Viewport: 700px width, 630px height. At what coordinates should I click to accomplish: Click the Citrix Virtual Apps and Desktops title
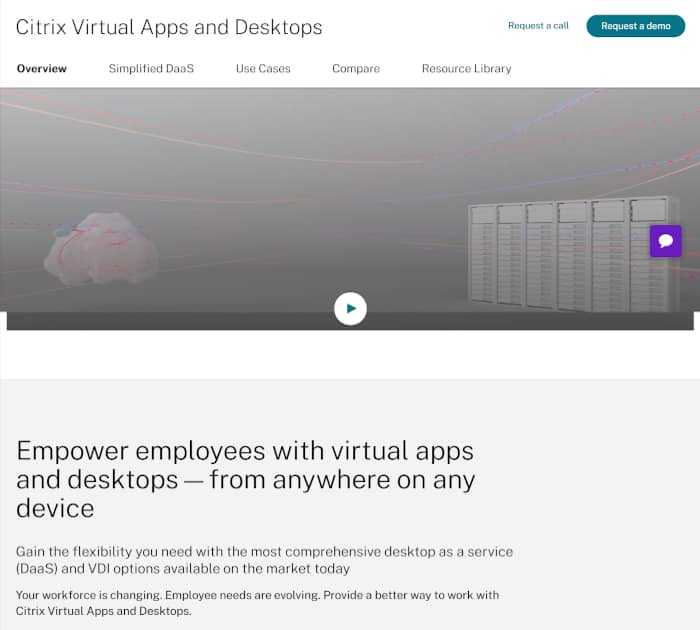(169, 27)
